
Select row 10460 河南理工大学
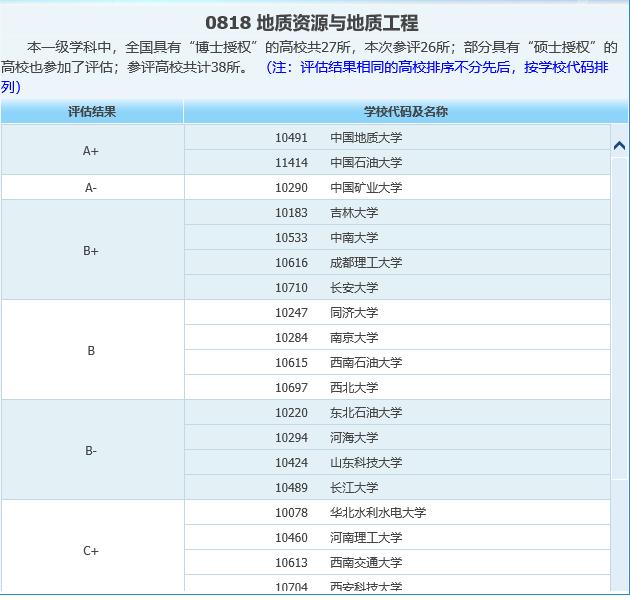click(x=397, y=537)
